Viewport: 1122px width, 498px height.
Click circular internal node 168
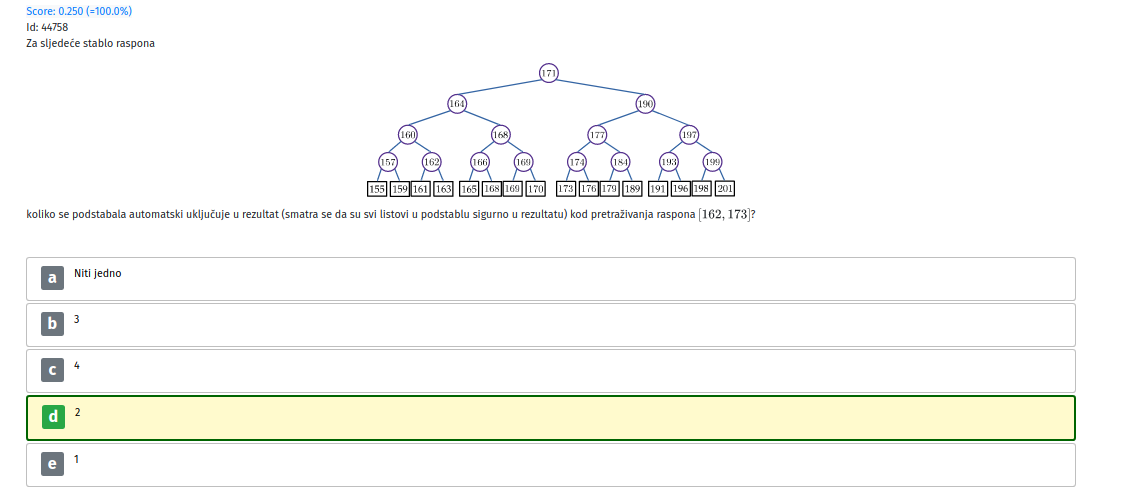click(501, 135)
